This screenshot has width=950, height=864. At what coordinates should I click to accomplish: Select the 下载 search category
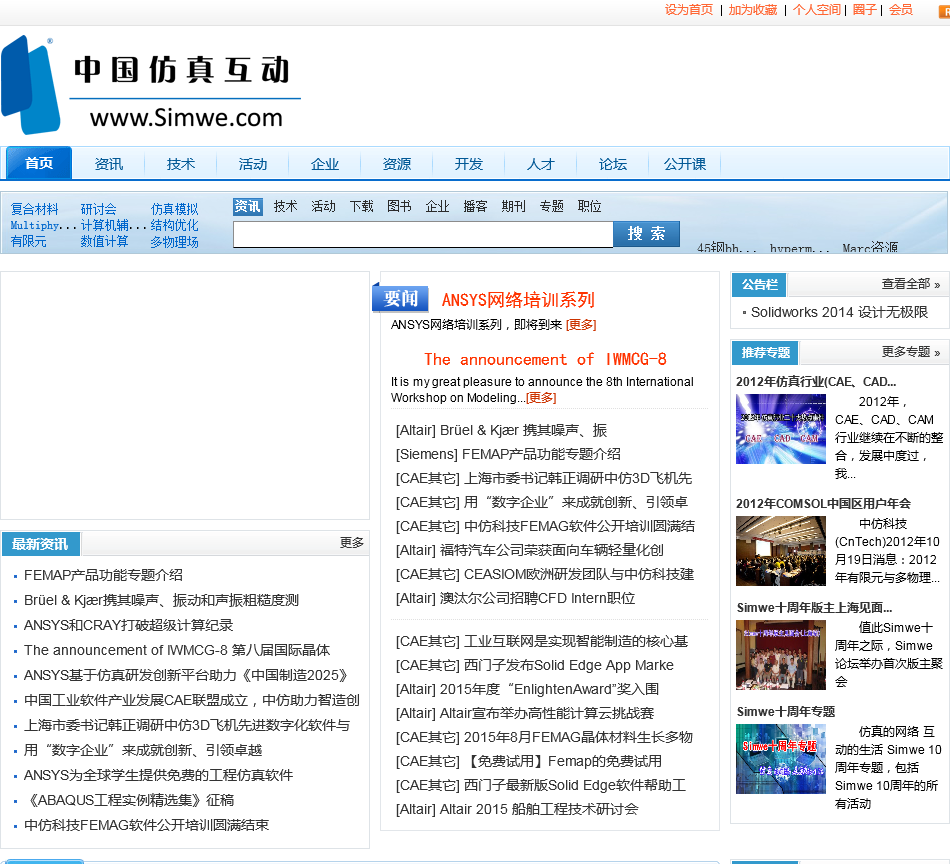[x=362, y=207]
